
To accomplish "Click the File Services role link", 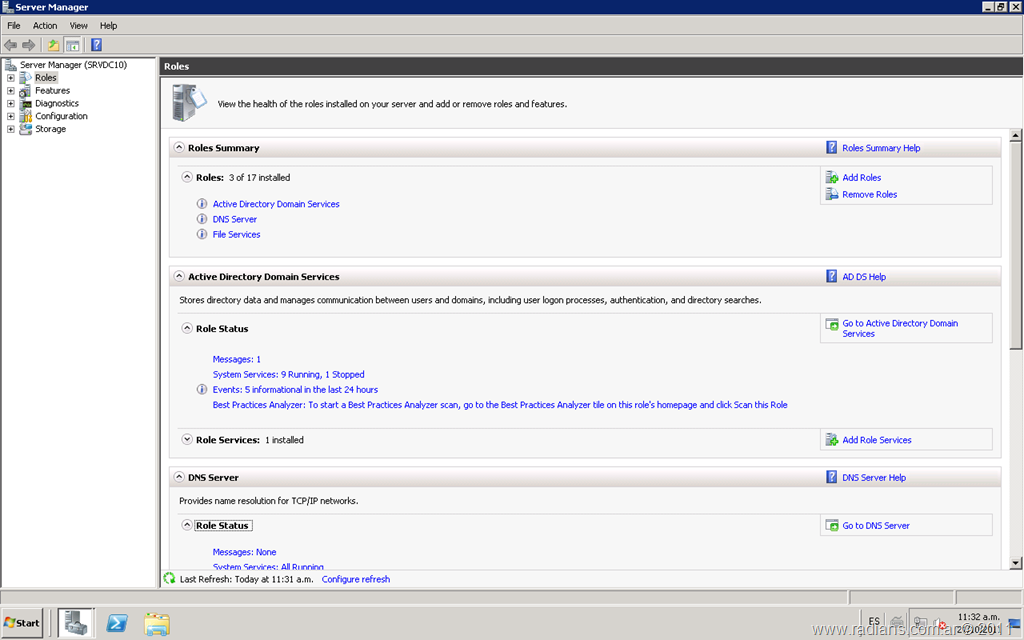I will click(236, 235).
